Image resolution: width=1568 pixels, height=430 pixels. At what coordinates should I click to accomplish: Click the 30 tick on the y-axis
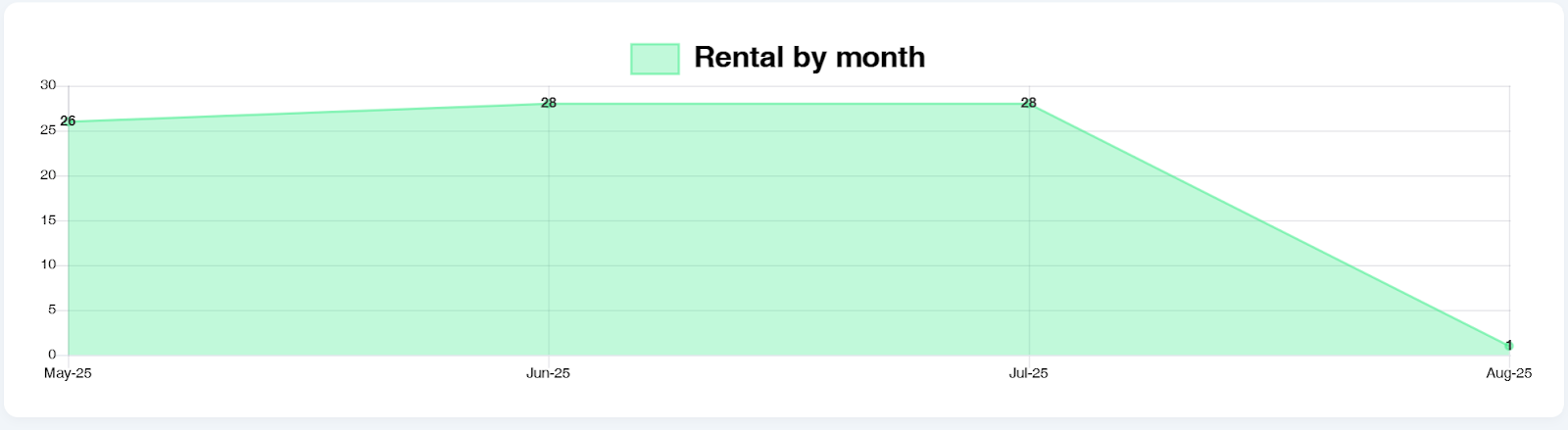pos(48,85)
